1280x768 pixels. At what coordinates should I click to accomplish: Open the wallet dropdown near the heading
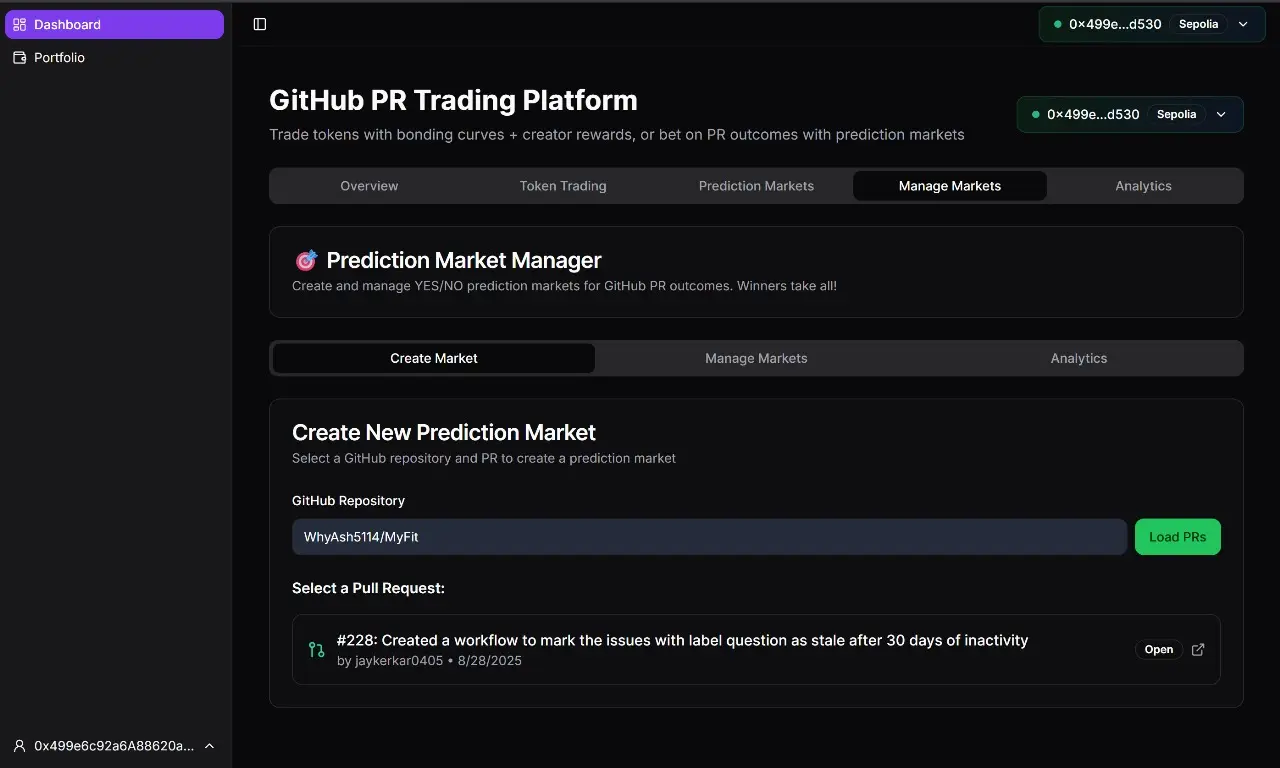pyautogui.click(x=1220, y=114)
